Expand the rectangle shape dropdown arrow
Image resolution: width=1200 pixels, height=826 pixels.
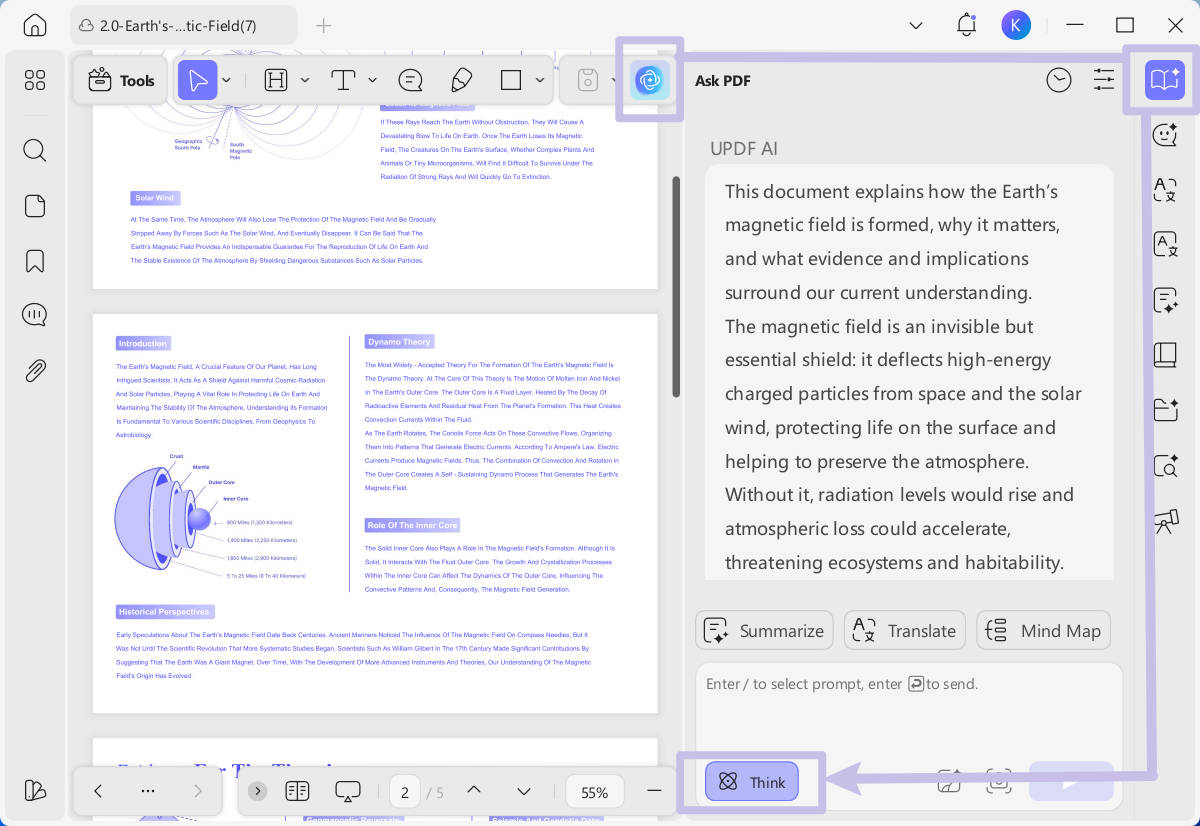tap(540, 80)
